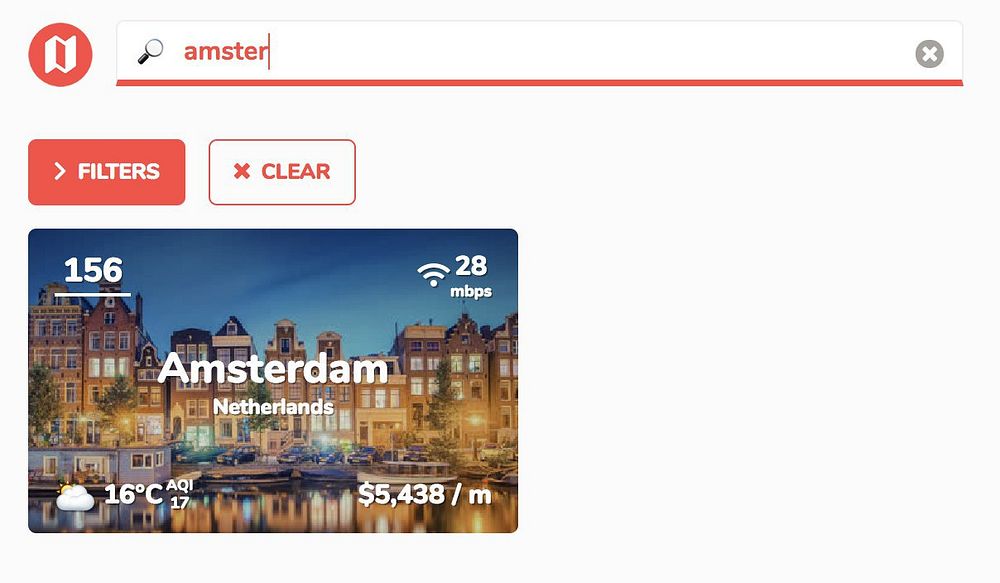This screenshot has width=1000, height=583.
Task: Open the Amsterdam city card
Action: click(x=273, y=381)
